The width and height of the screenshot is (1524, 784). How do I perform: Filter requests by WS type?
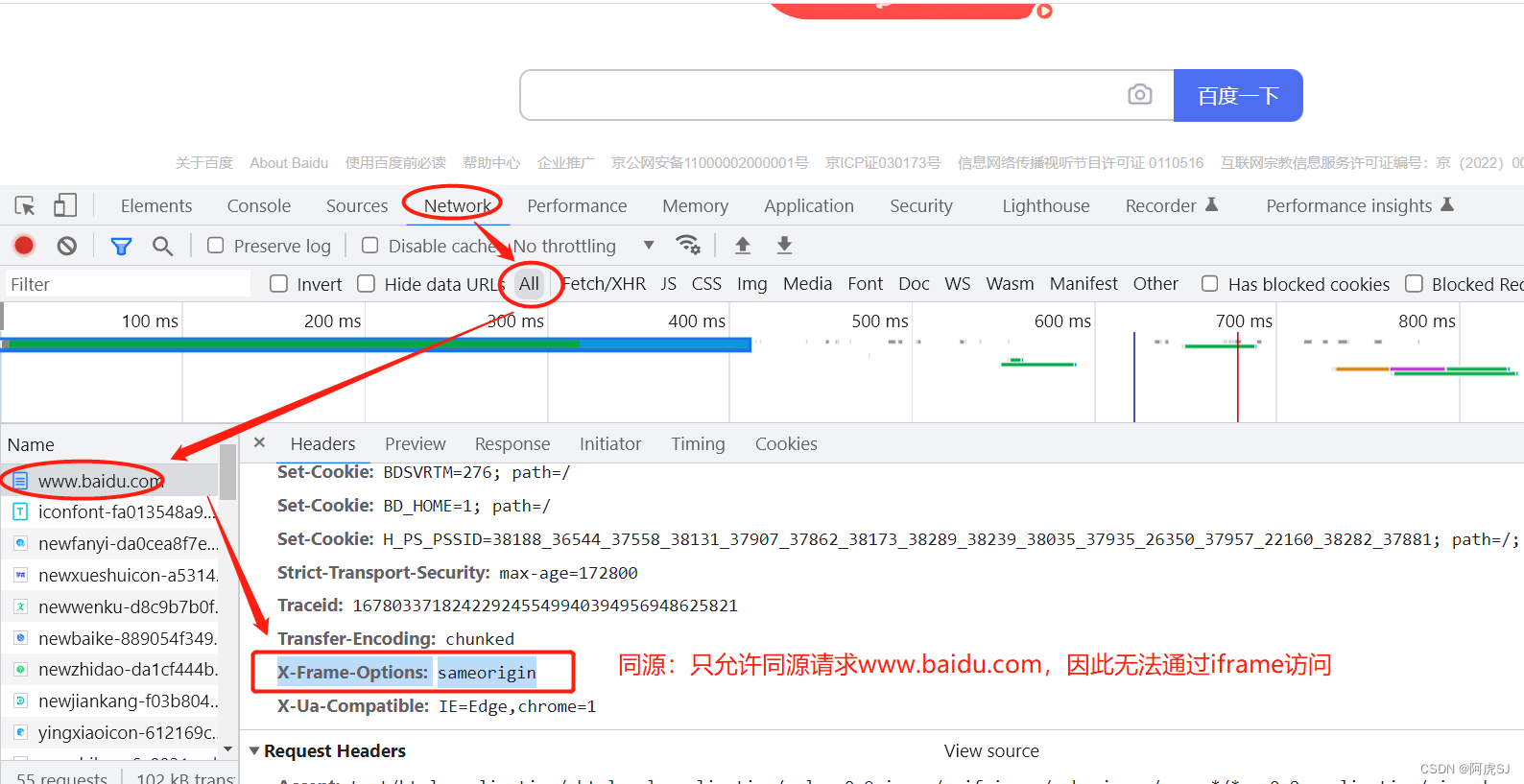pos(958,284)
